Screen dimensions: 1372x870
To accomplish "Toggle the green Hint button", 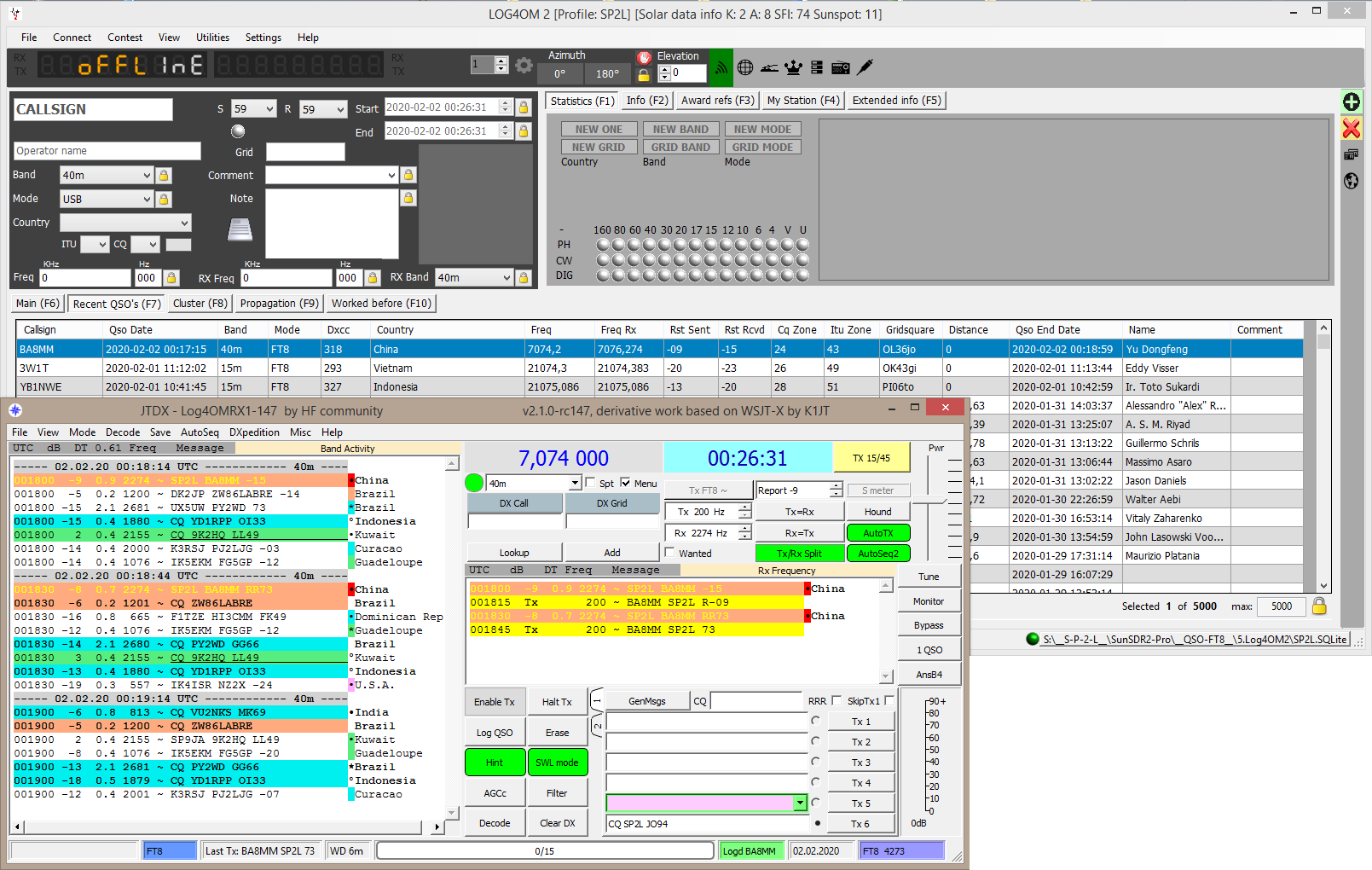I will (x=495, y=763).
